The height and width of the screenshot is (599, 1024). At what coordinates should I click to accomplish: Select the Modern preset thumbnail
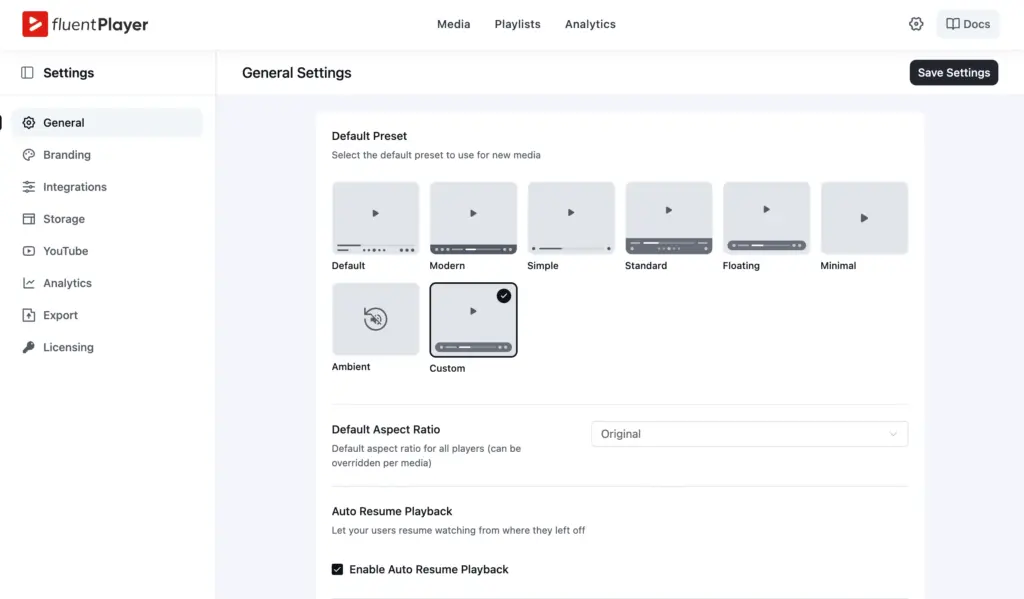coord(473,218)
